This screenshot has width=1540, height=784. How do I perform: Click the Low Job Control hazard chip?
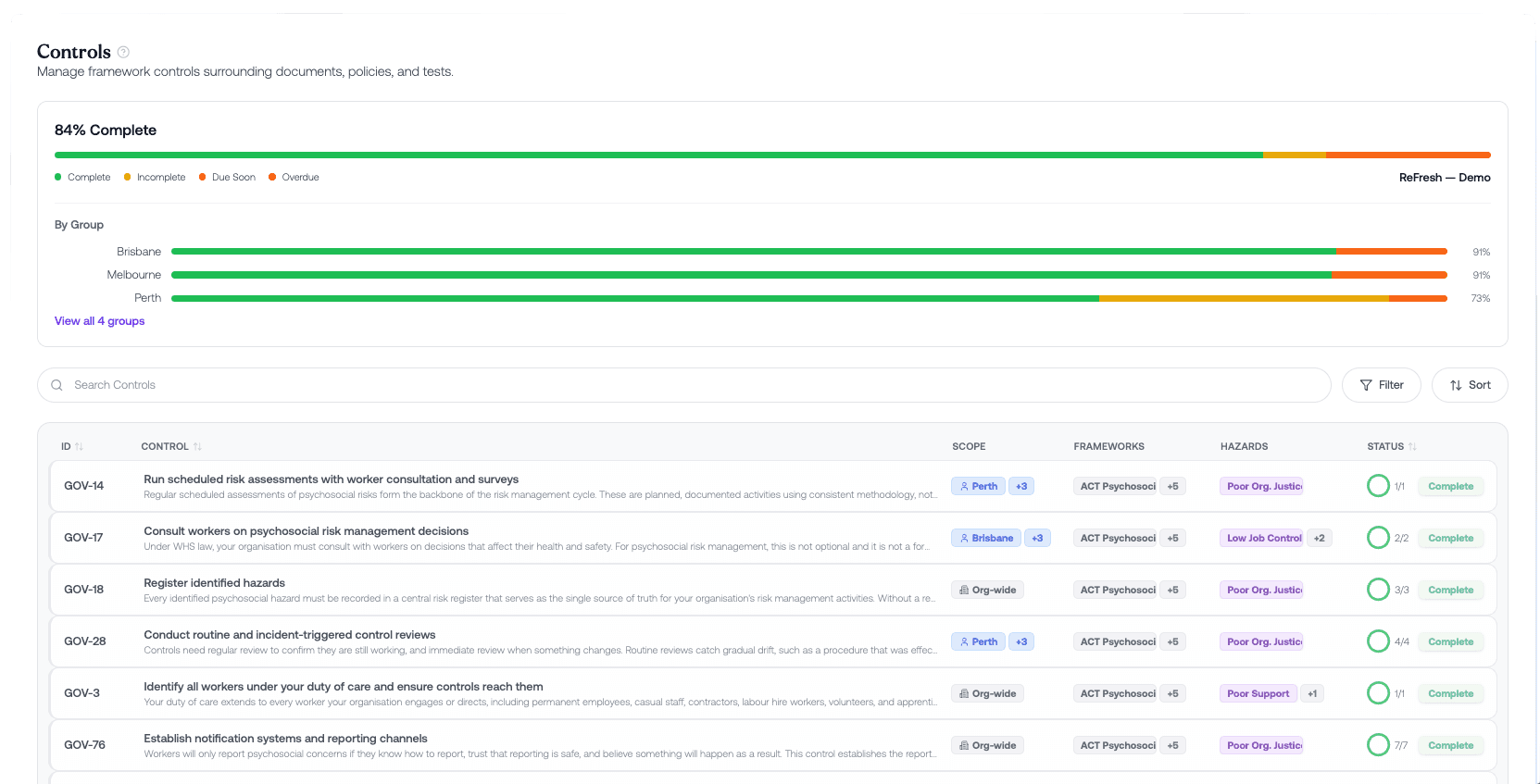point(1263,538)
